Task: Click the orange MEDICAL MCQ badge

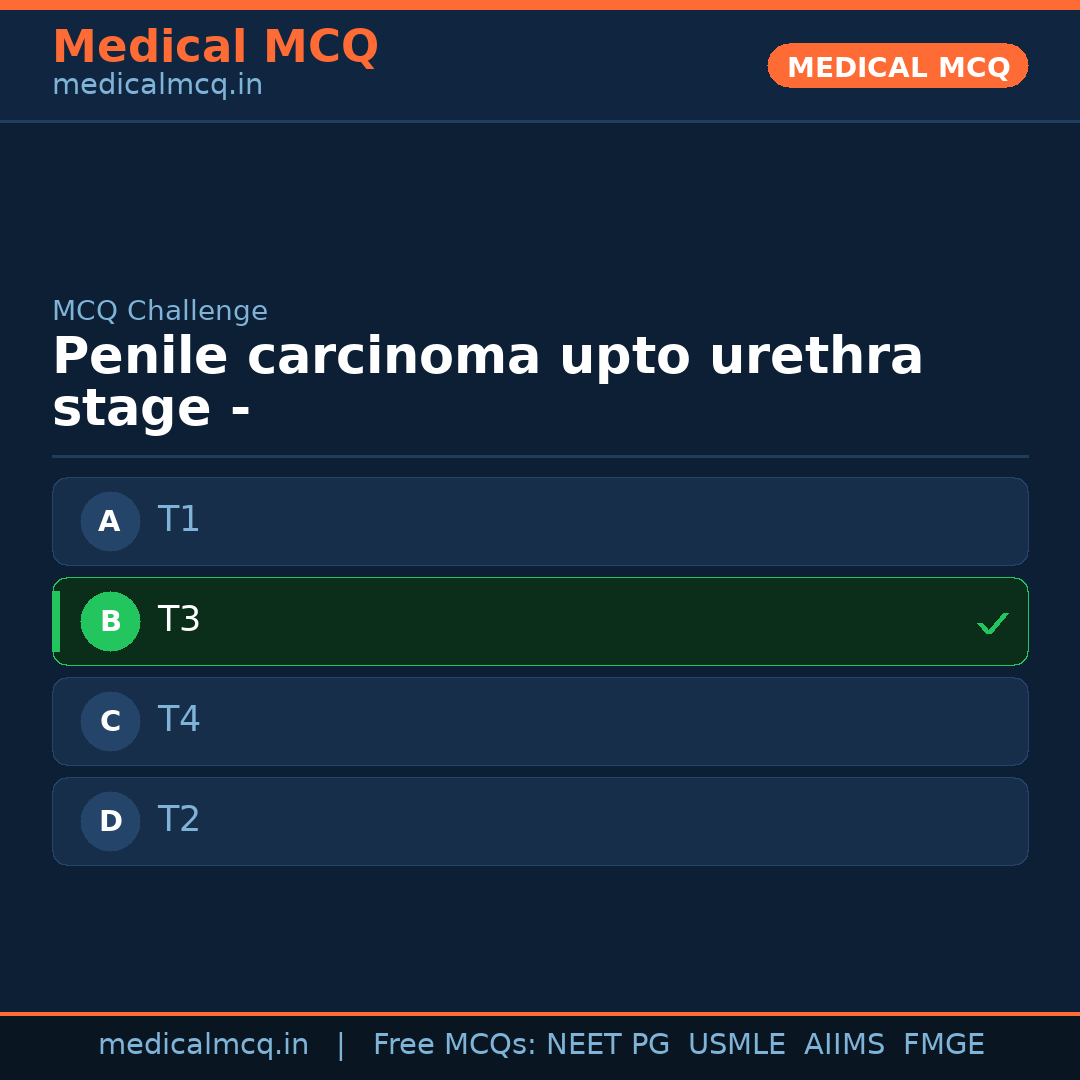Action: [897, 66]
